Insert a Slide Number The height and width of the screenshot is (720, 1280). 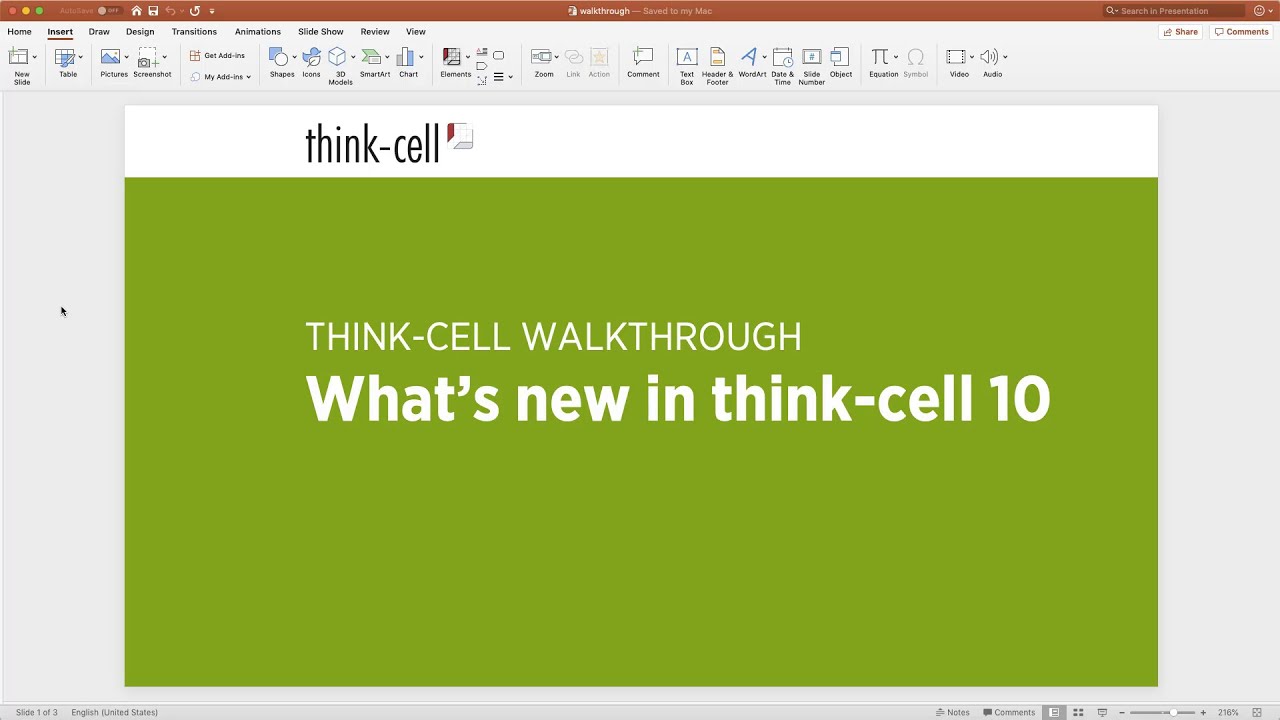click(811, 64)
